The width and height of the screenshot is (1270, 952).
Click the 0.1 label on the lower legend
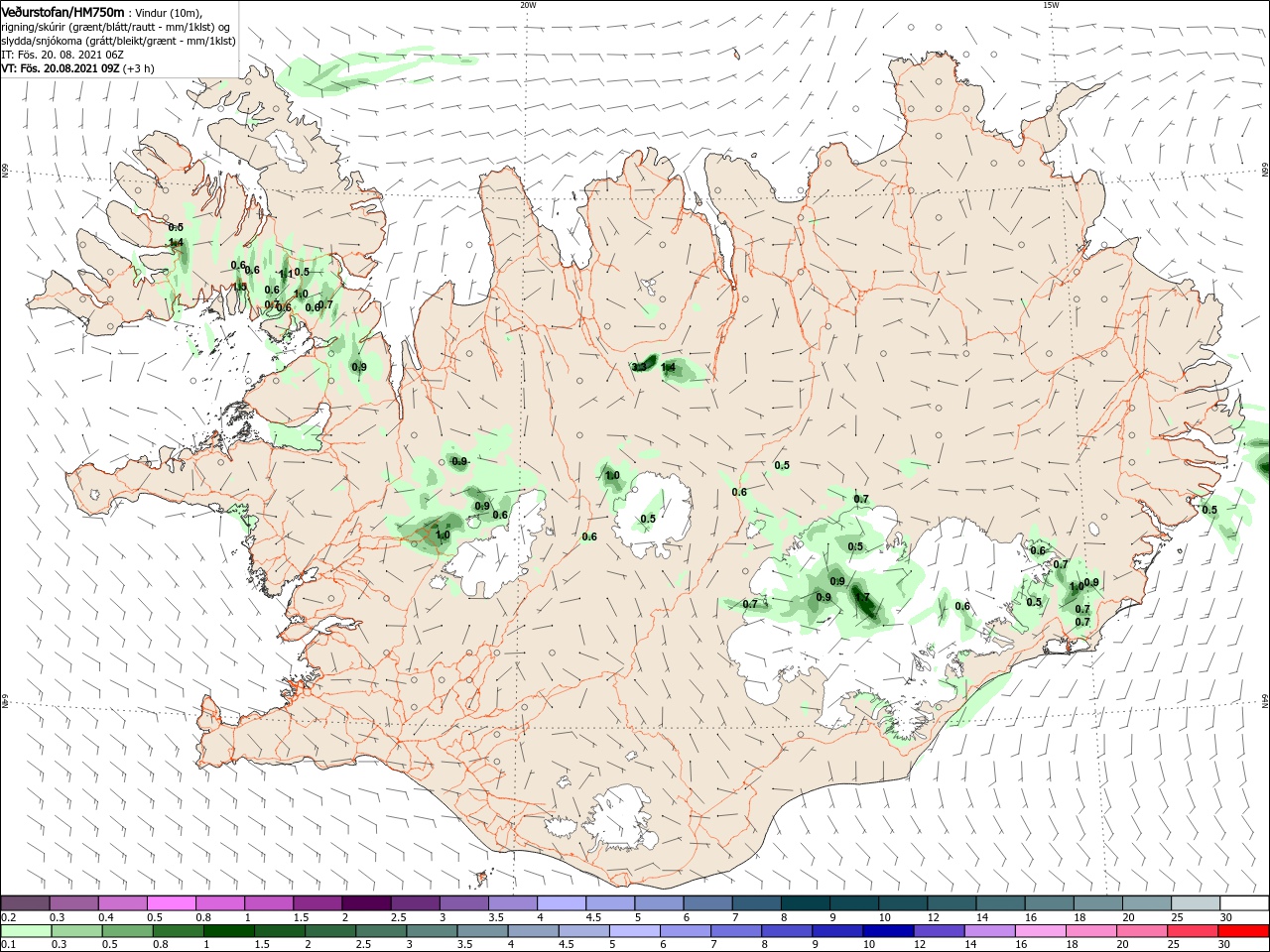point(8,944)
